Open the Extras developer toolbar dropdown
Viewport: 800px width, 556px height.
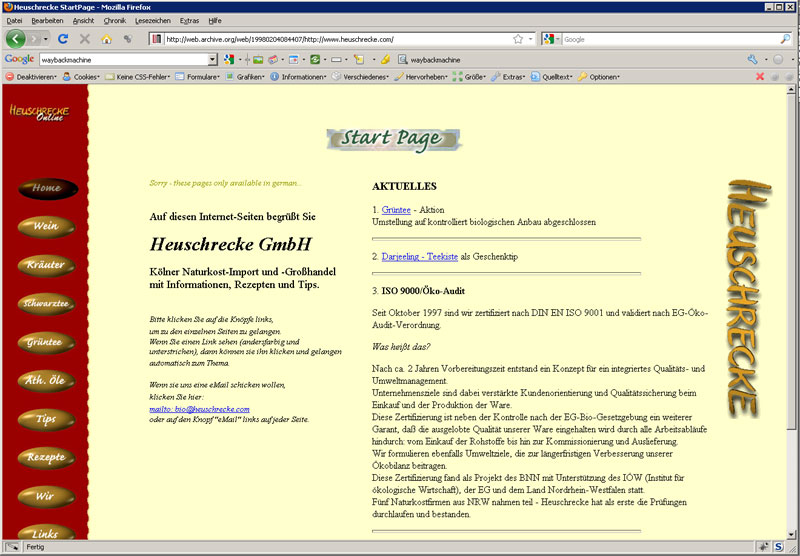click(508, 77)
